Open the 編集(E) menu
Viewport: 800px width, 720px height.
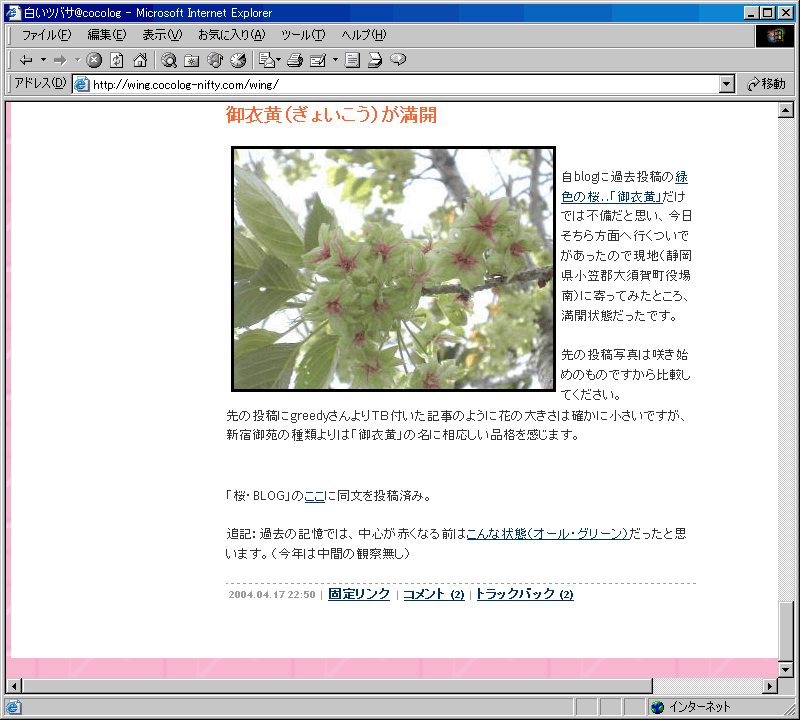click(x=107, y=35)
